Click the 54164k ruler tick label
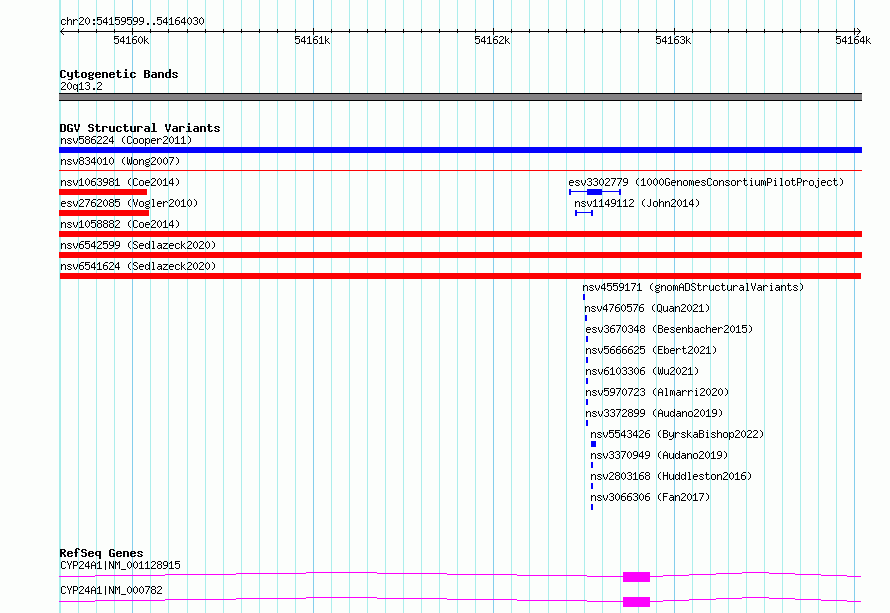890x613 pixels. [x=853, y=40]
